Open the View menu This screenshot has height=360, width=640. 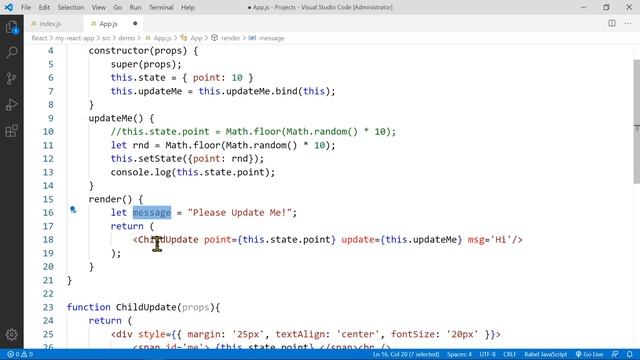click(98, 7)
